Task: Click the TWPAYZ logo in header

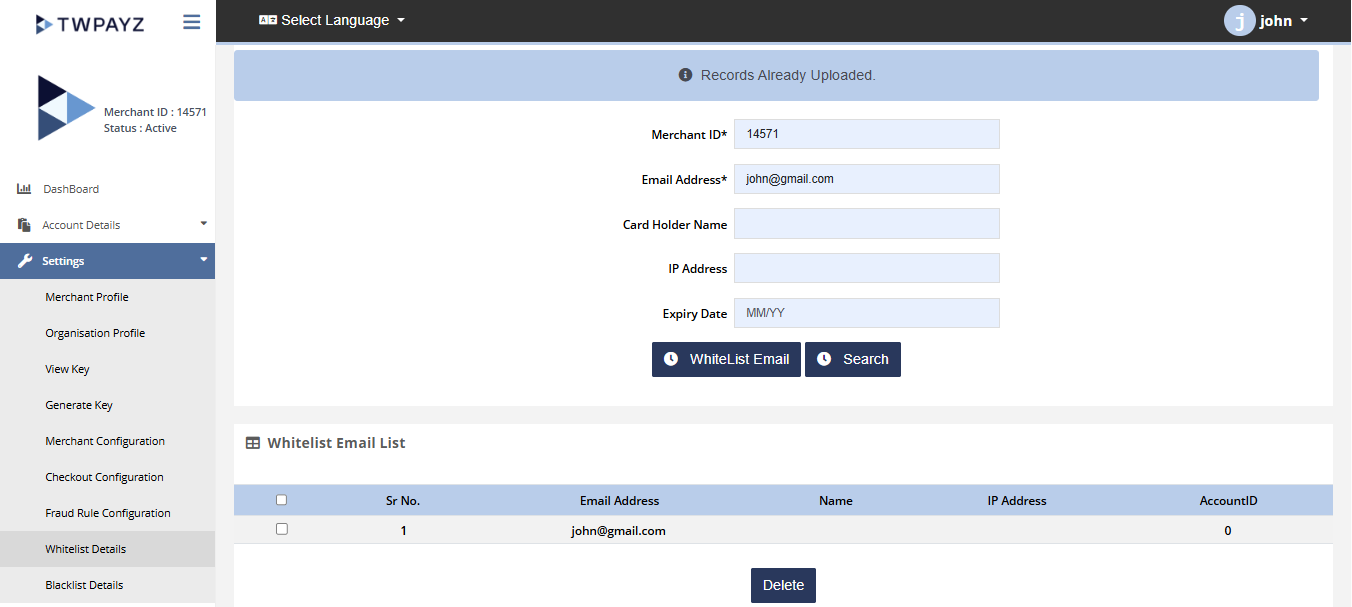Action: point(90,23)
